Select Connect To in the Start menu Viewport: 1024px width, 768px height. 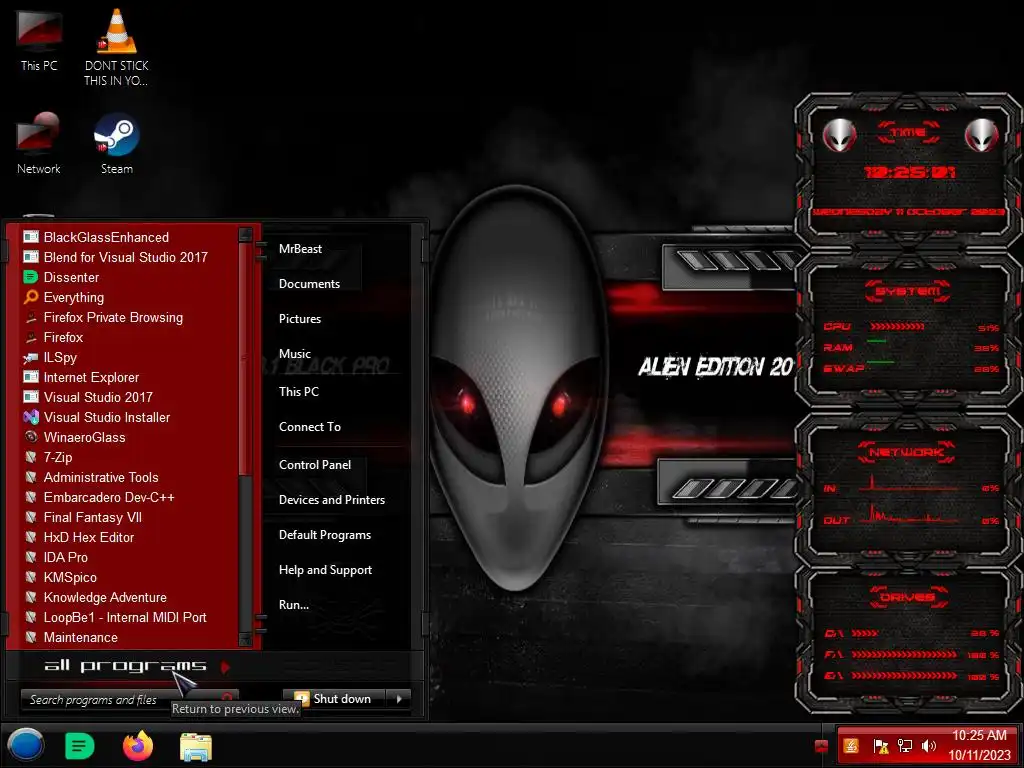point(310,427)
